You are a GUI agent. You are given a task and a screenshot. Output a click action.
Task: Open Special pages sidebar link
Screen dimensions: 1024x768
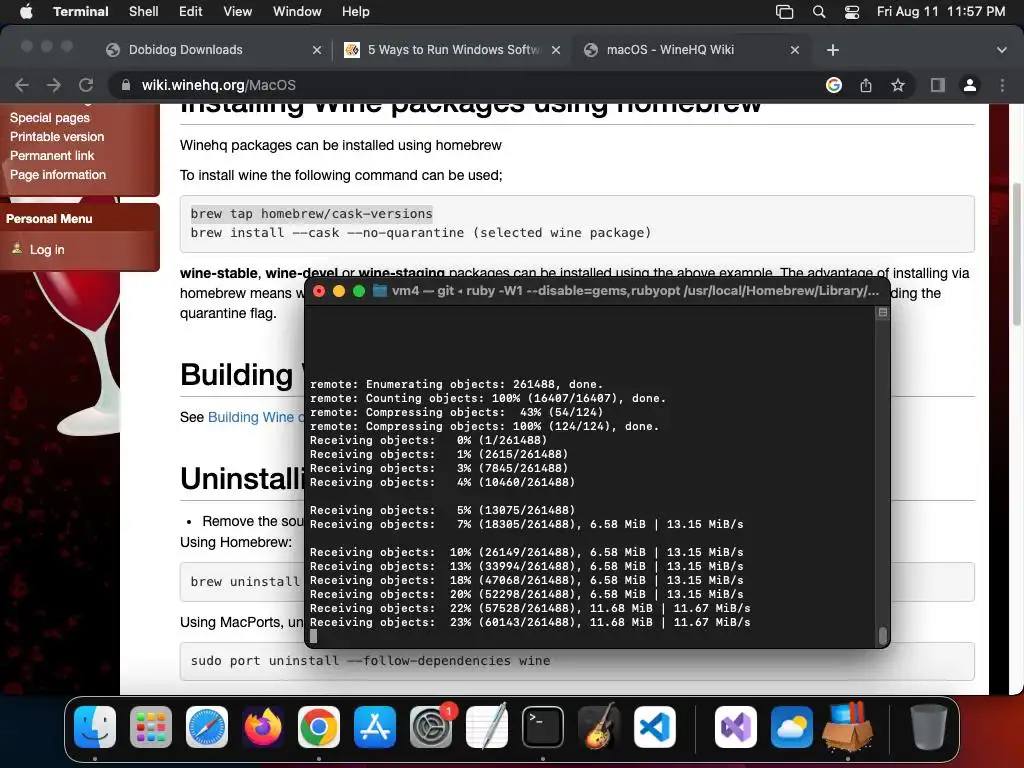pos(50,118)
